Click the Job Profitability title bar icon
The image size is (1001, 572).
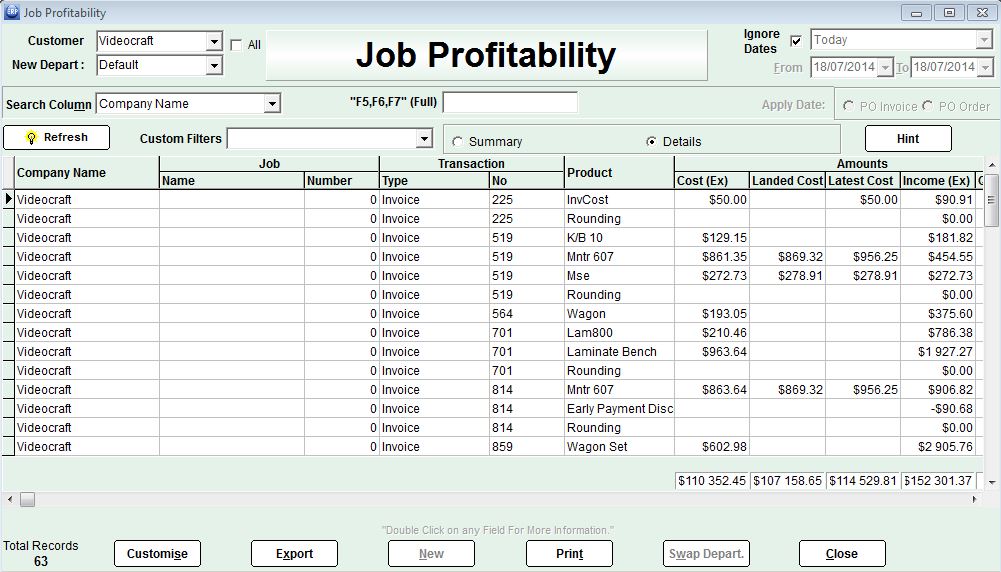pyautogui.click(x=12, y=13)
